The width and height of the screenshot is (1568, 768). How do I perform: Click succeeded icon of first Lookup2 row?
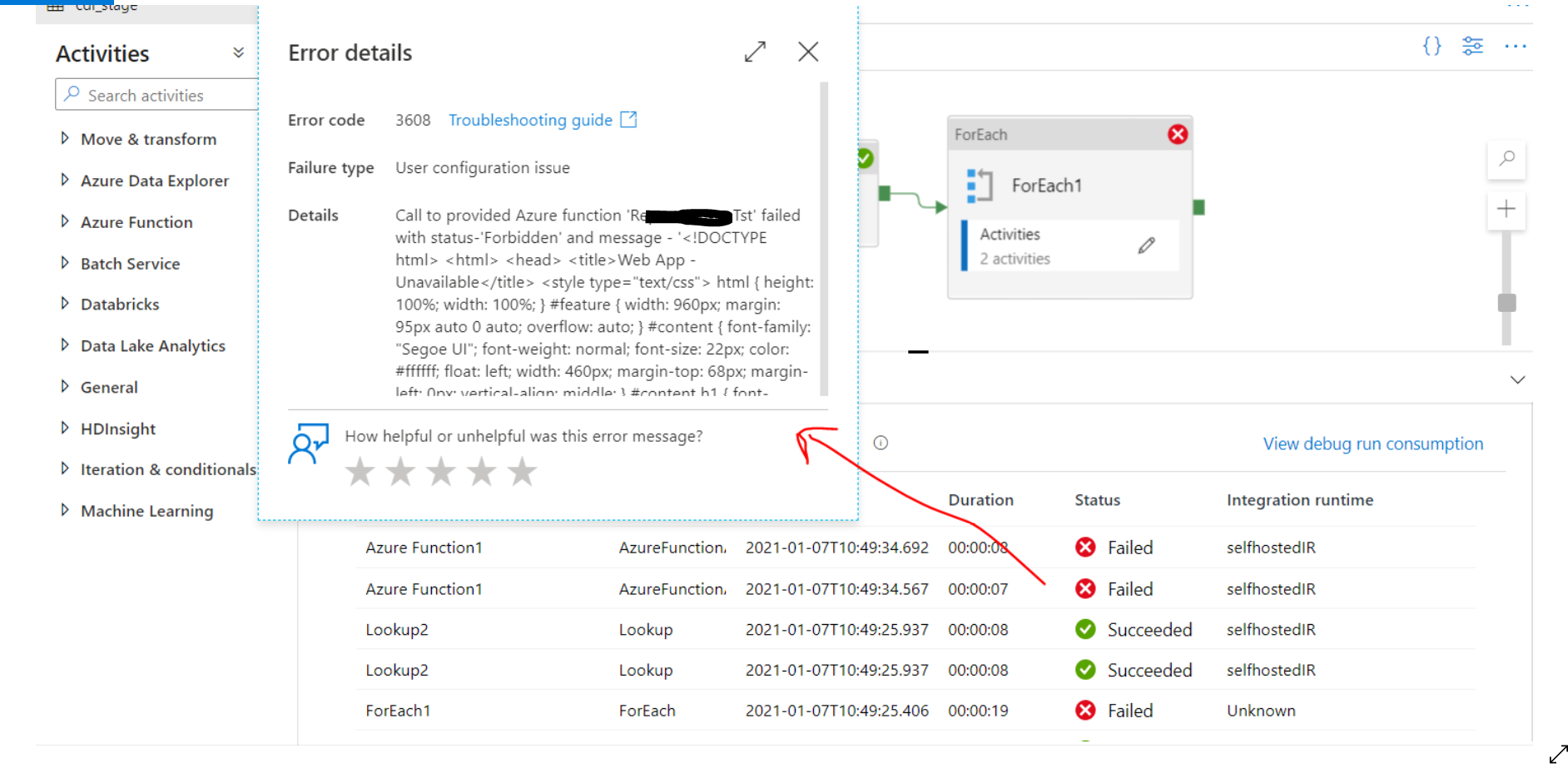coord(1085,629)
